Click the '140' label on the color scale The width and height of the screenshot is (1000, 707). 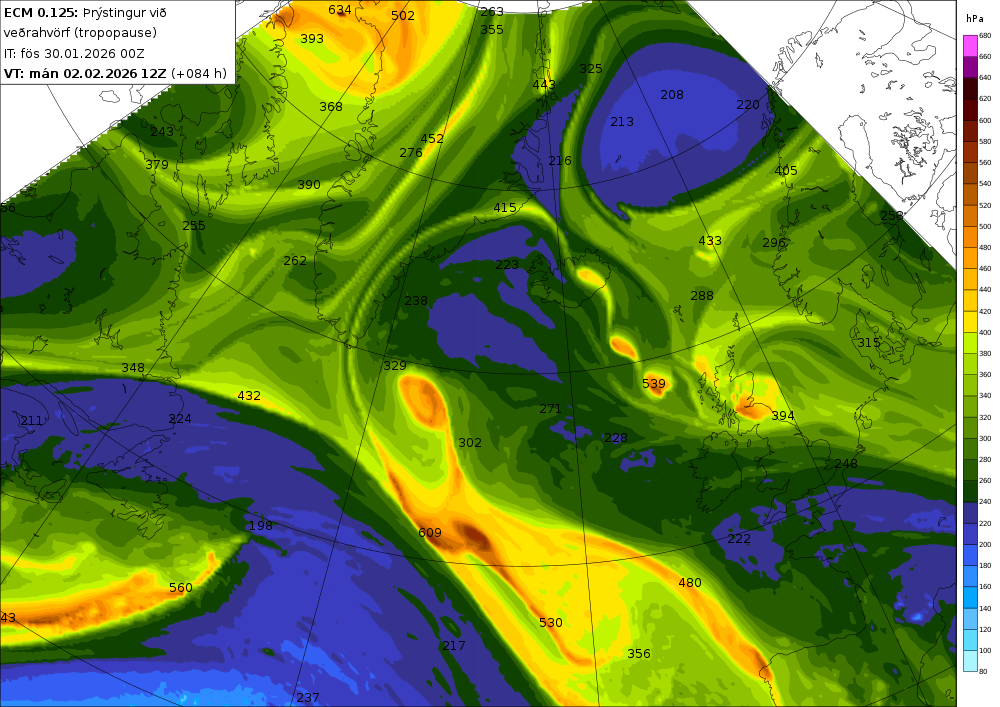(985, 608)
